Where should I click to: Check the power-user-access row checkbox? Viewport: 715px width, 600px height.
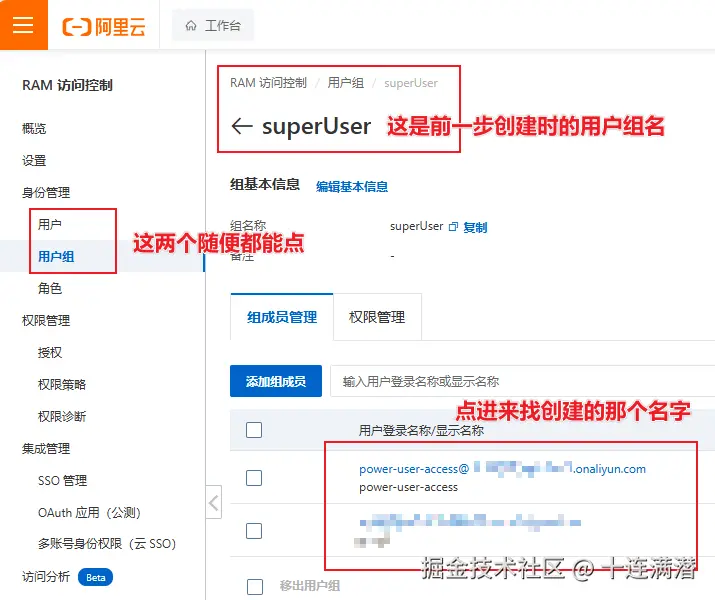[x=254, y=478]
